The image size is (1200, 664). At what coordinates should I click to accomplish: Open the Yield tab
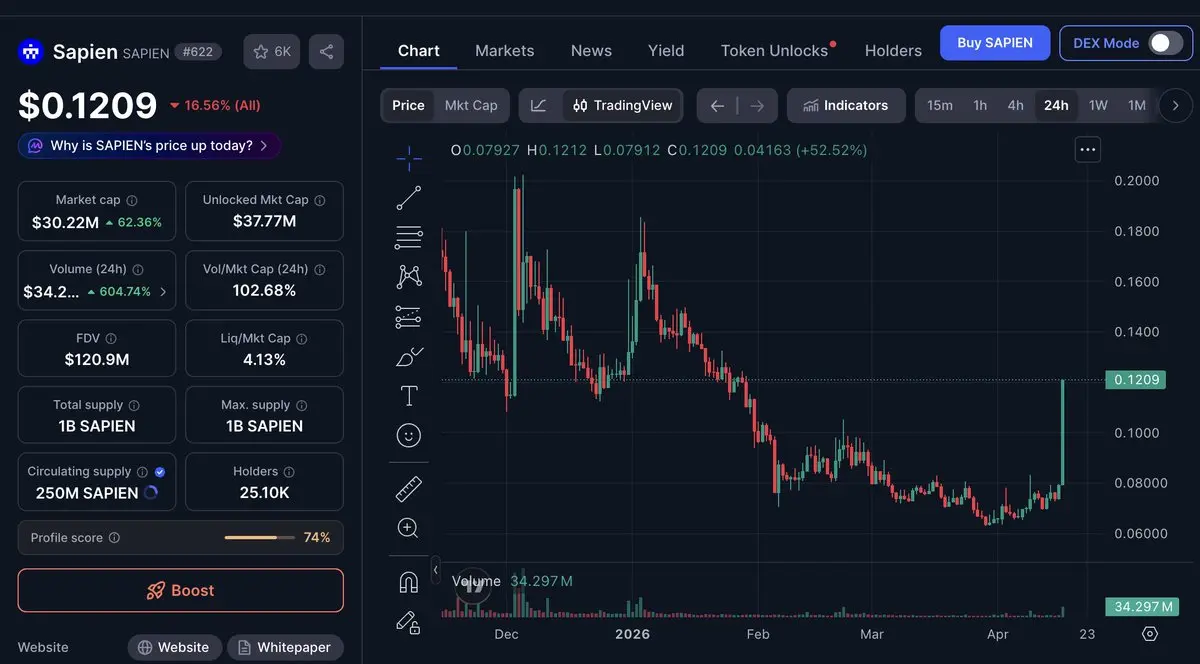666,50
